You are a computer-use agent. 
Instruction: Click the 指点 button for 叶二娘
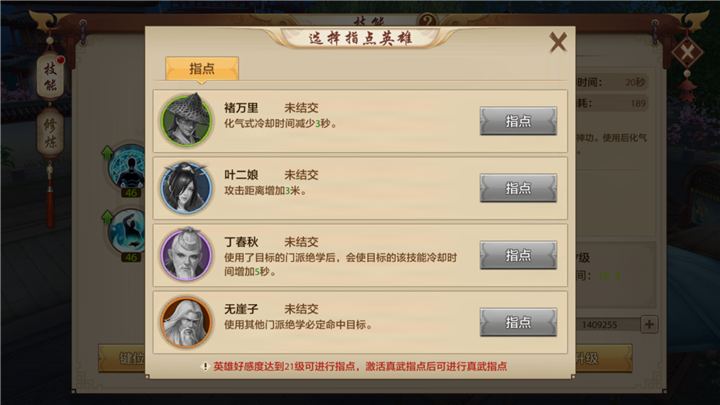(518, 188)
